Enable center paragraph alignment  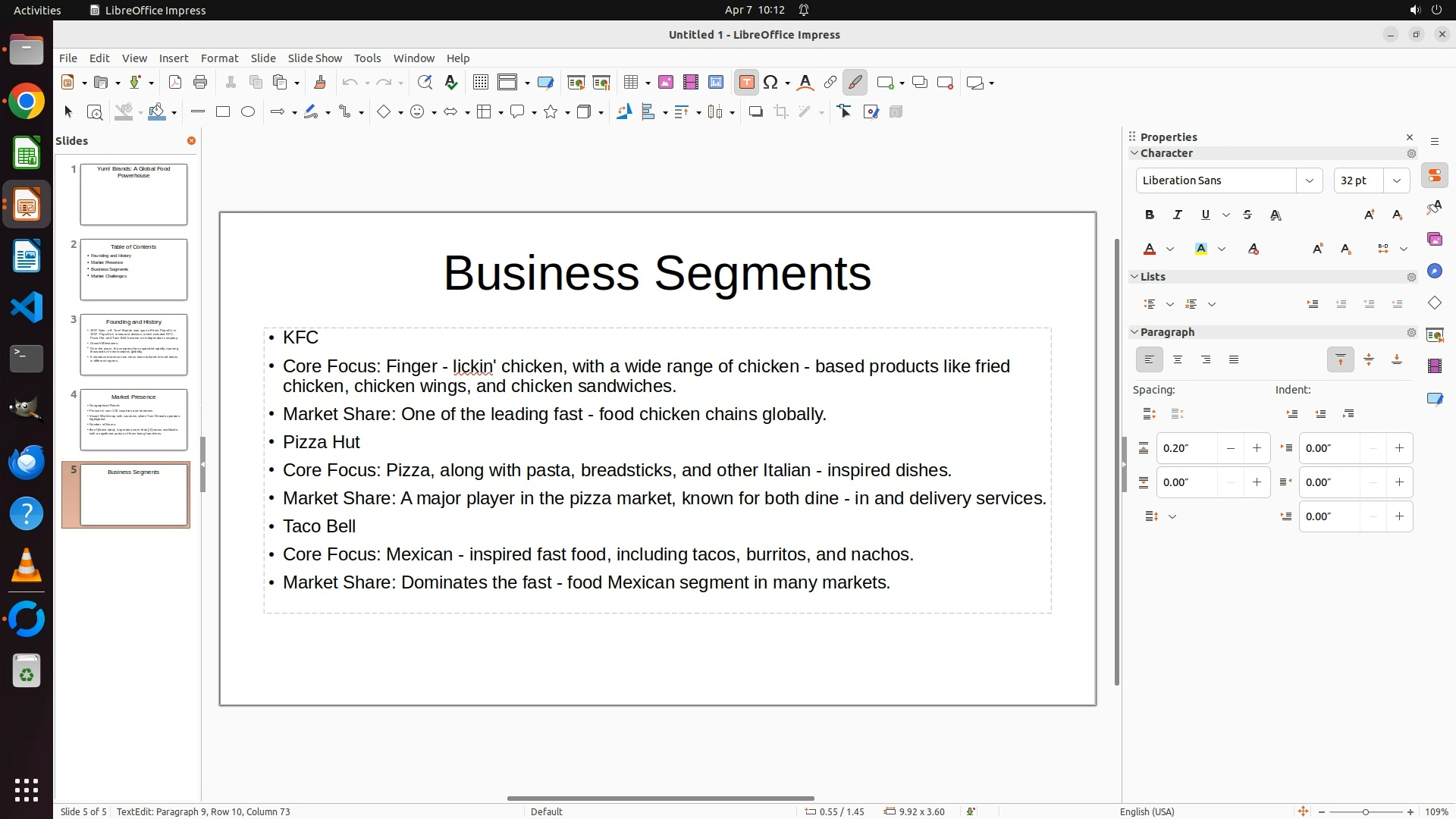click(1177, 360)
